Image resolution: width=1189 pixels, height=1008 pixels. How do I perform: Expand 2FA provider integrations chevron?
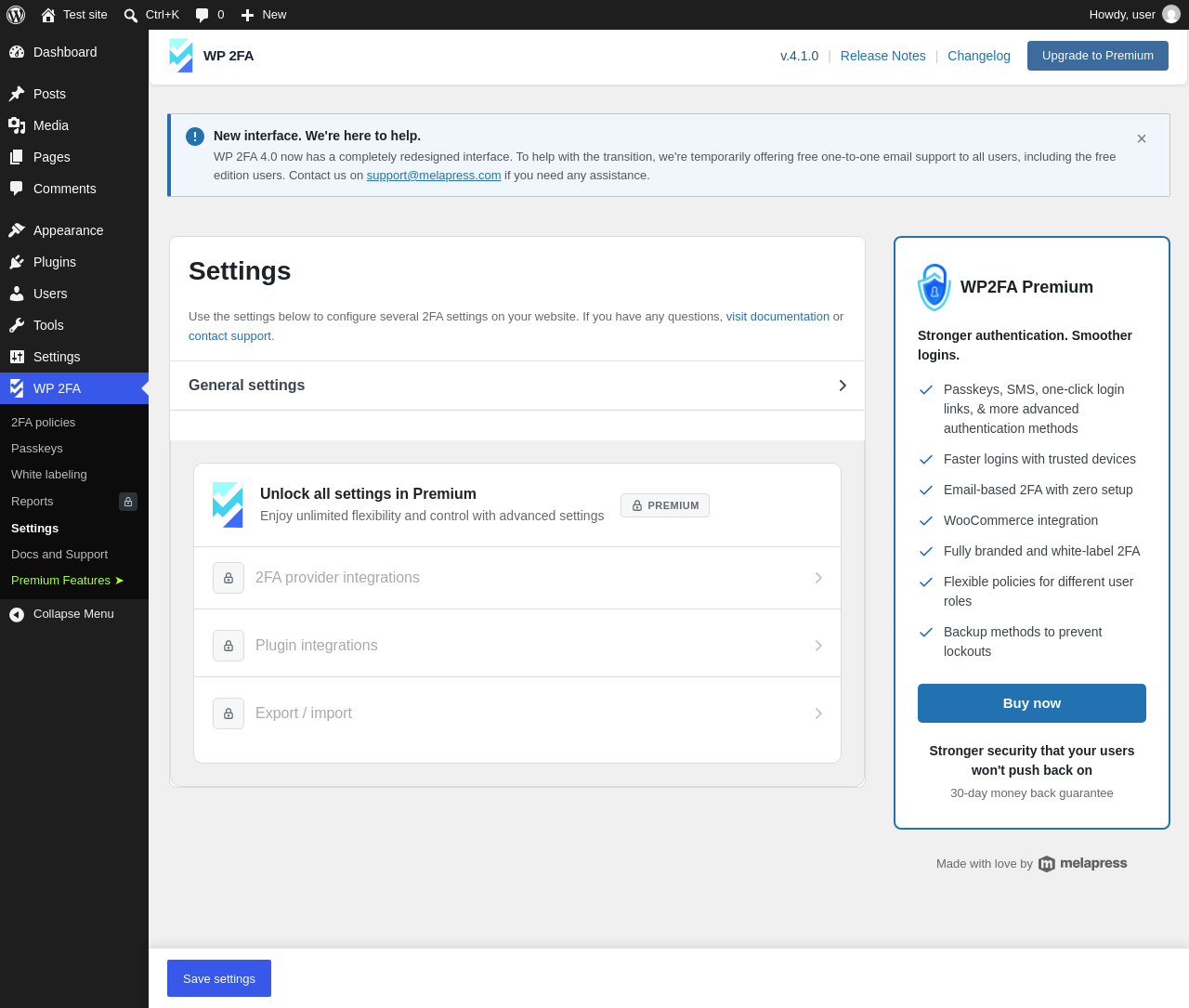point(818,578)
